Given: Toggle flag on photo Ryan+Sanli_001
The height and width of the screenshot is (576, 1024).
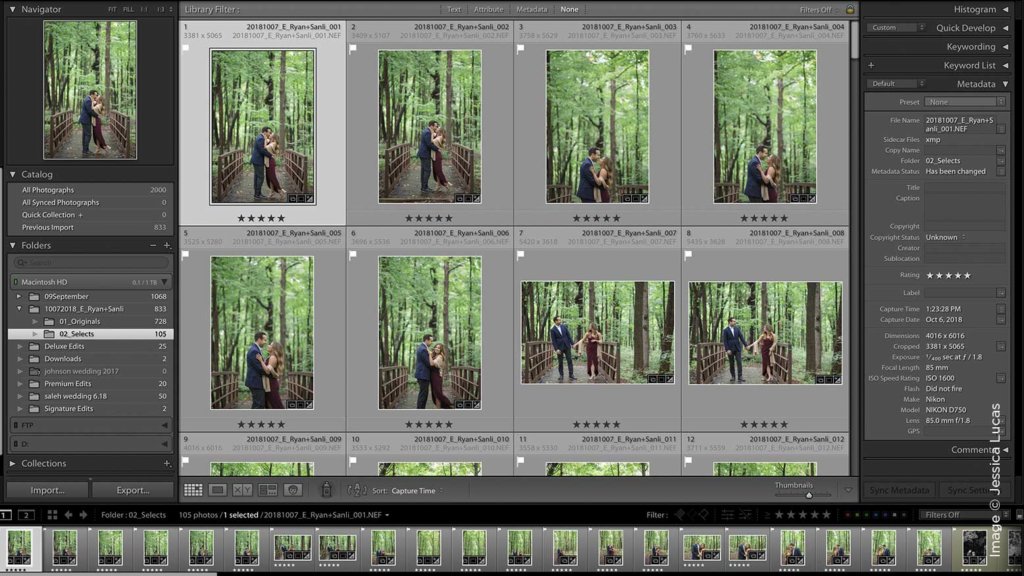Looking at the screenshot, I should click(x=185, y=48).
